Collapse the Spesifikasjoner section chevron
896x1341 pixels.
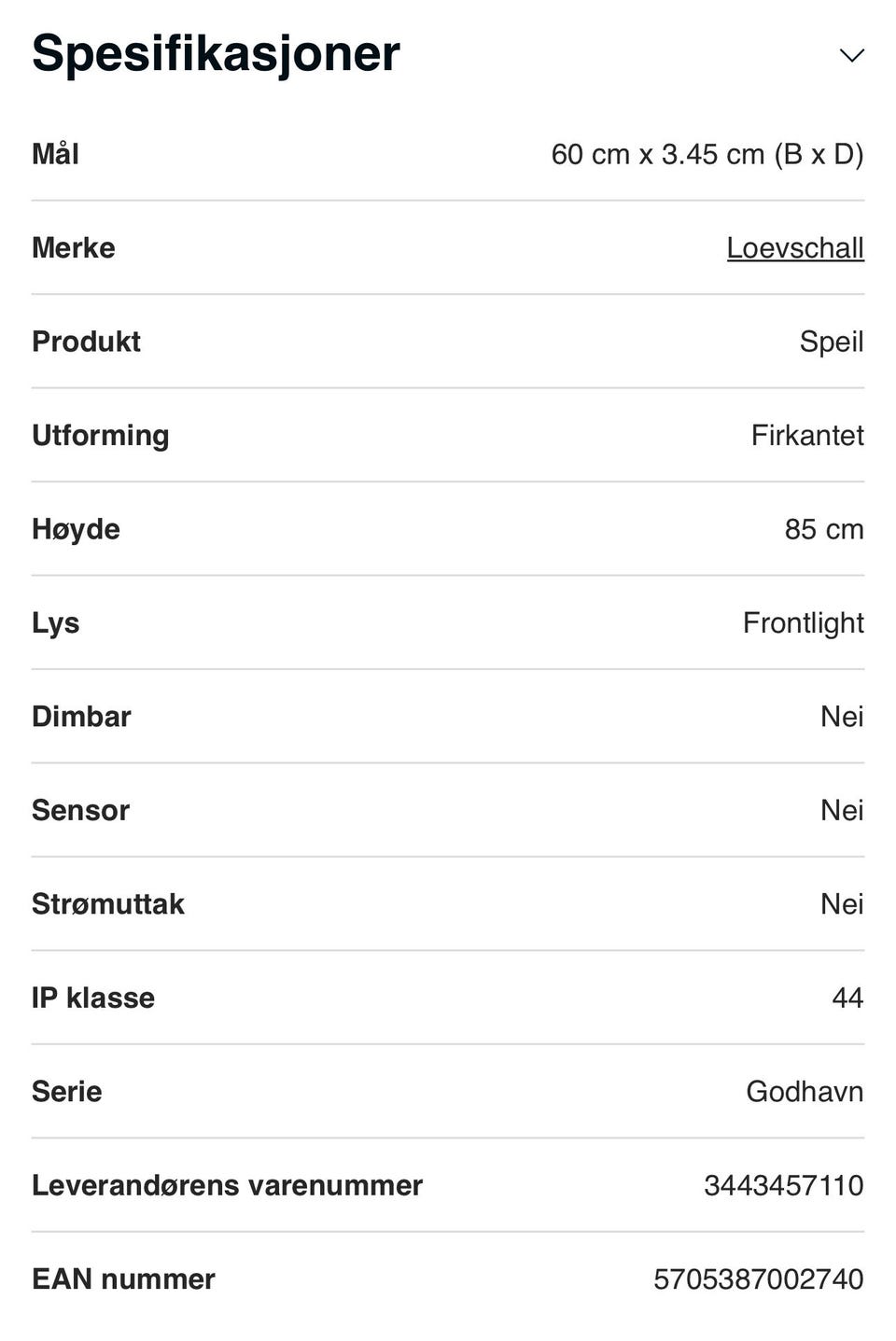click(x=851, y=55)
